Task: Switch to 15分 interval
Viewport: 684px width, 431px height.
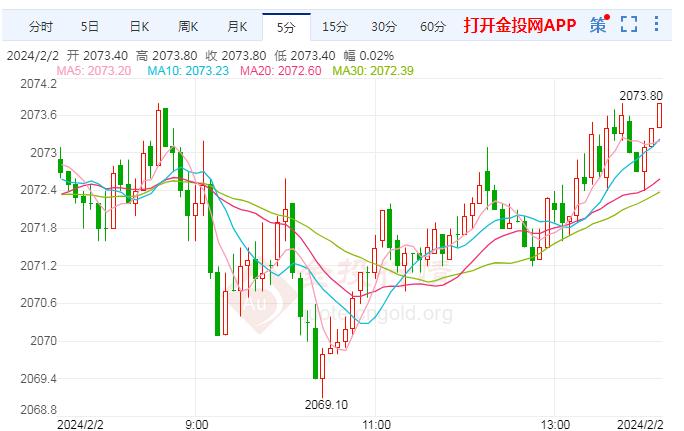Action: pos(335,27)
